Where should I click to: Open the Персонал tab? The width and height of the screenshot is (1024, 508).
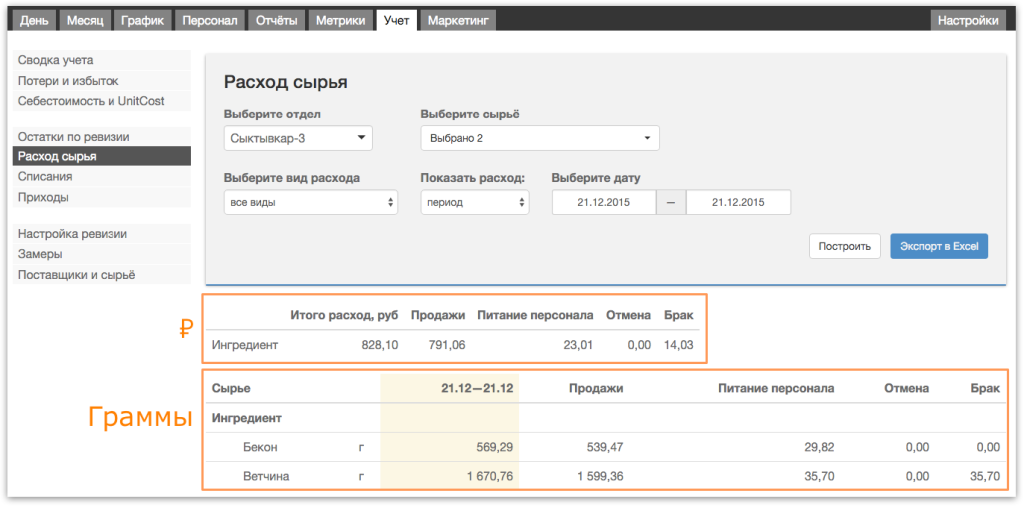click(x=210, y=21)
